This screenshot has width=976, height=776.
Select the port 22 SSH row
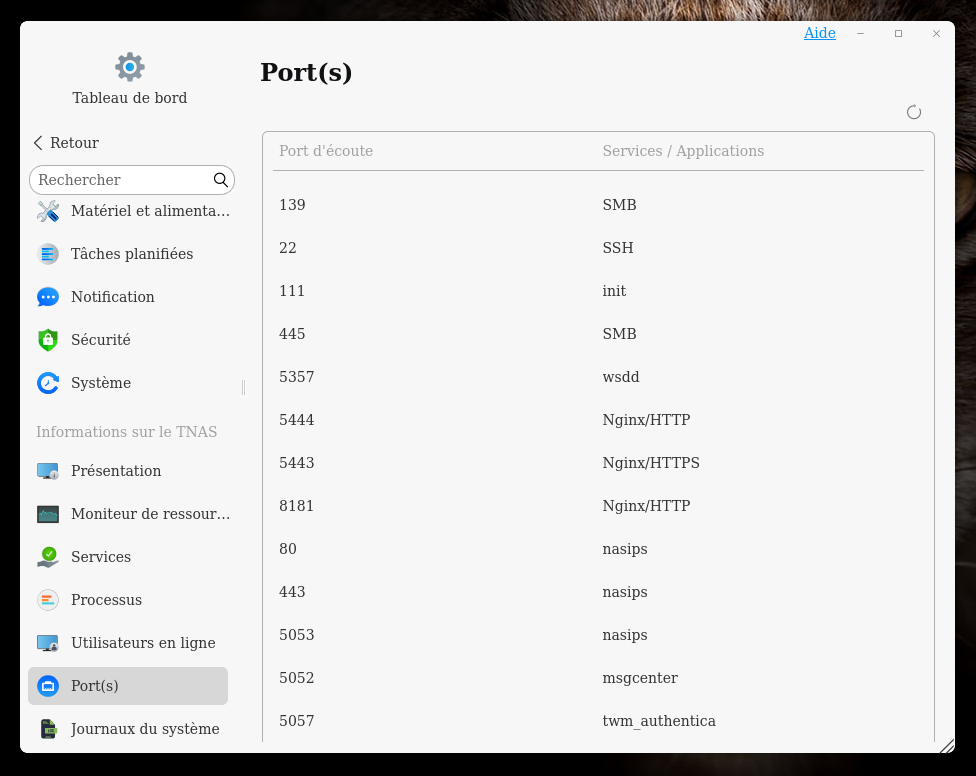598,248
